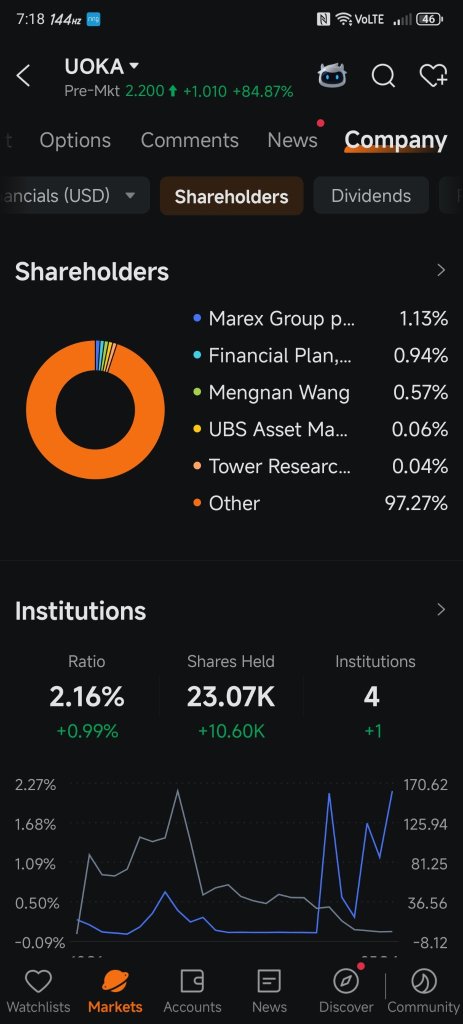Open Discover compass icon
Image resolution: width=463 pixels, height=1024 pixels.
click(x=346, y=991)
